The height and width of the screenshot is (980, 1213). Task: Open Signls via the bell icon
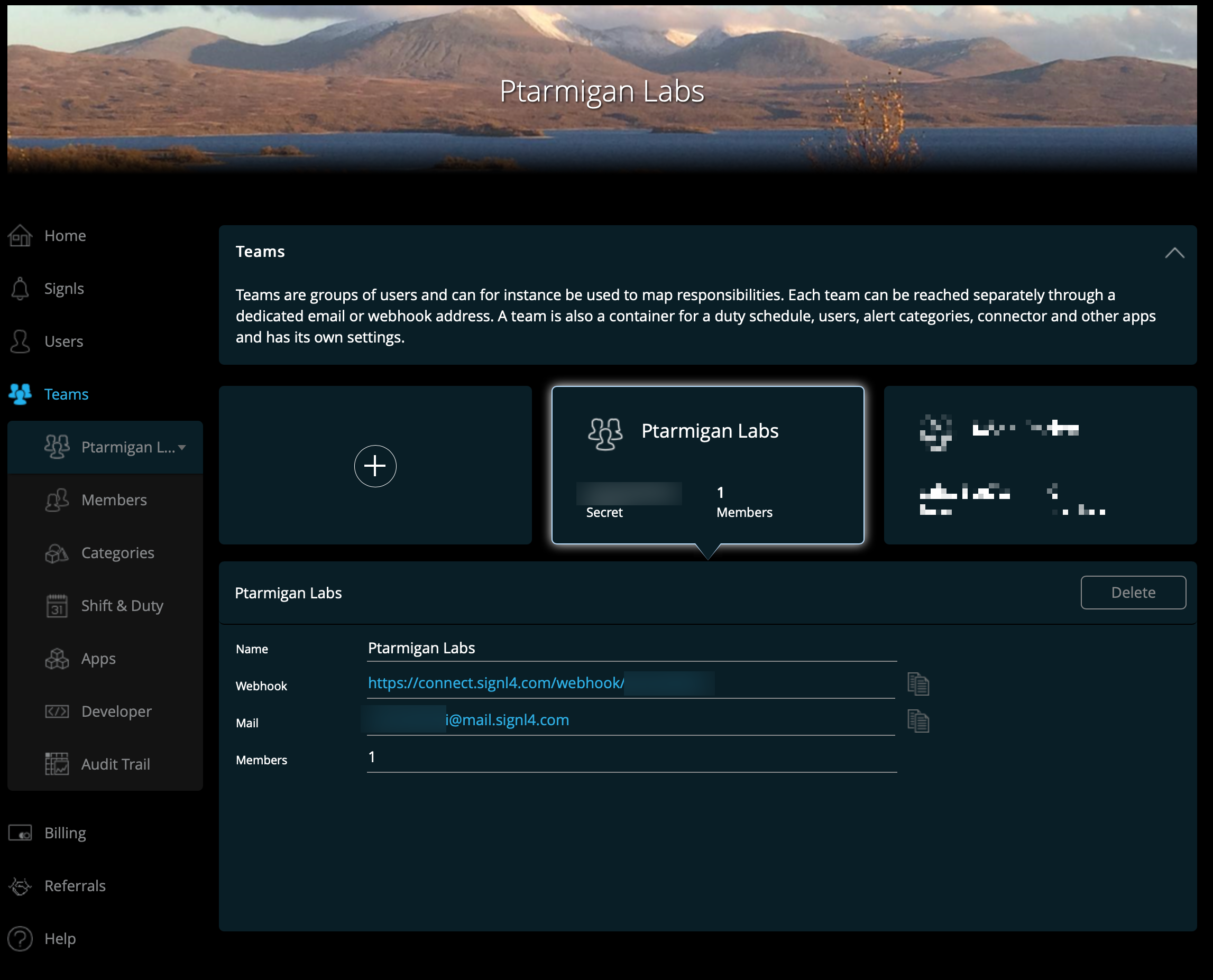[20, 289]
